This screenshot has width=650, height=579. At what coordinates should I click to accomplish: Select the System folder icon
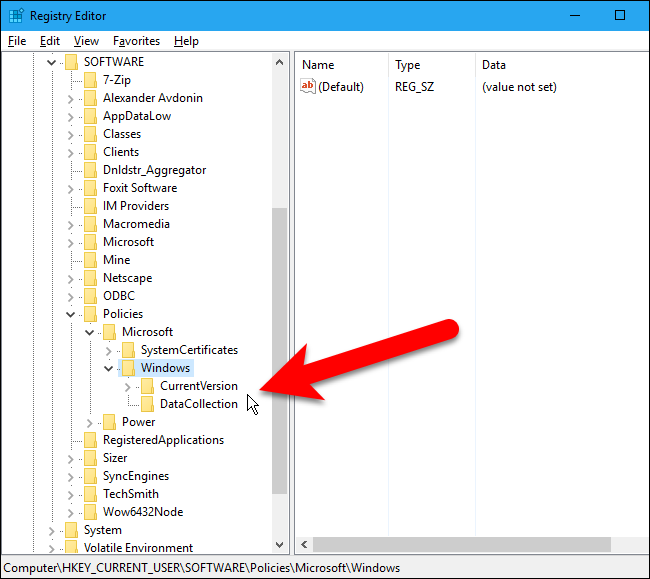[71, 530]
